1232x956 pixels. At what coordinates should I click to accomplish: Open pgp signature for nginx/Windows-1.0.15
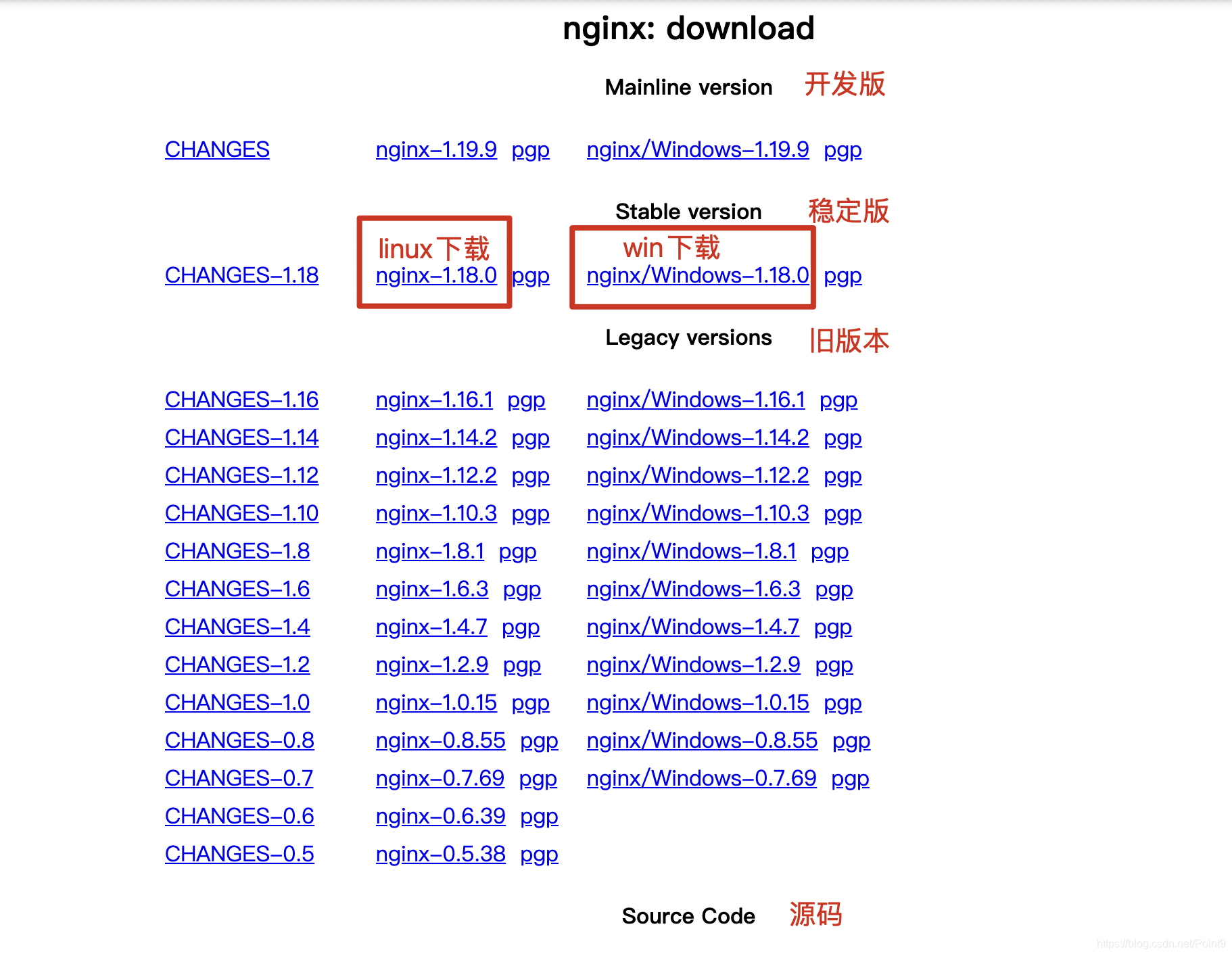point(843,702)
